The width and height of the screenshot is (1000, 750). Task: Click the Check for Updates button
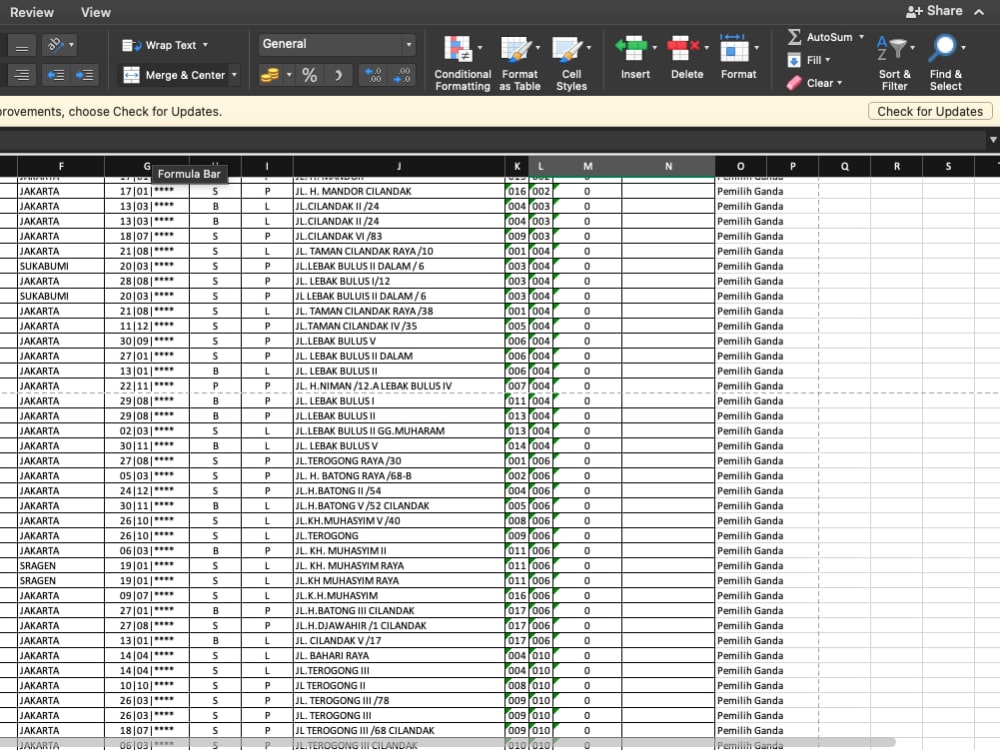(930, 112)
